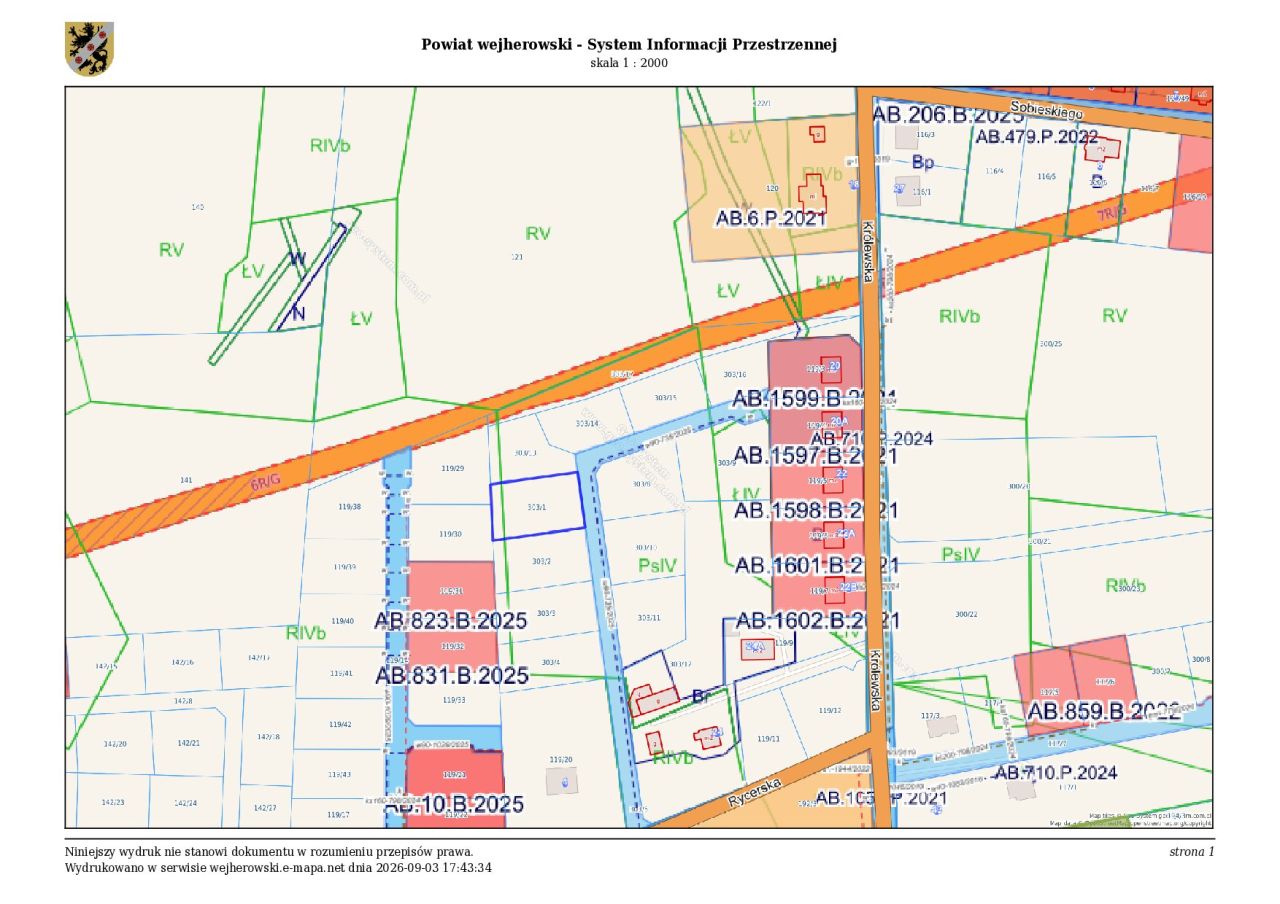This screenshot has width=1280, height=904.
Task: Click the 'Niniejszy wydruk nie stanowi dokumentu' disclaimer
Action: click(269, 852)
